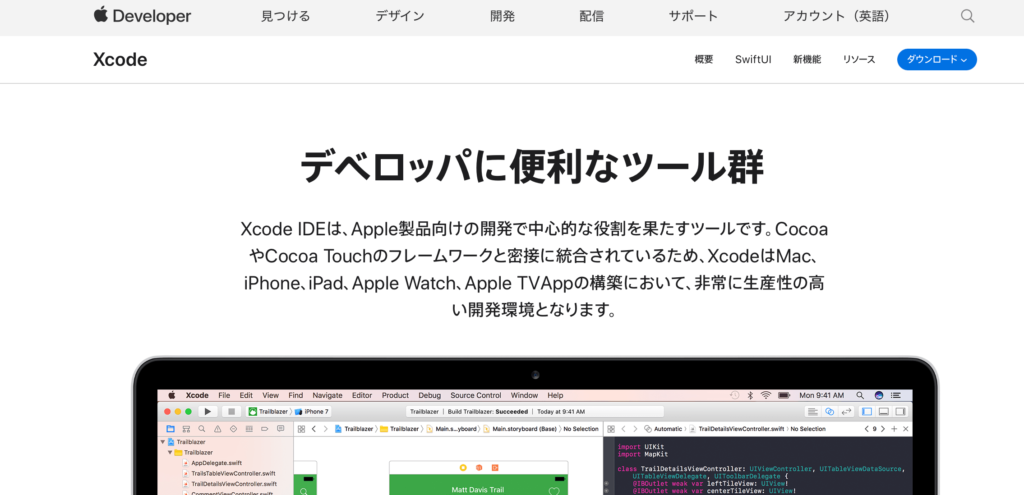This screenshot has height=495, width=1024.
Task: Select the Breakpoint navigator icon
Action: 264,429
